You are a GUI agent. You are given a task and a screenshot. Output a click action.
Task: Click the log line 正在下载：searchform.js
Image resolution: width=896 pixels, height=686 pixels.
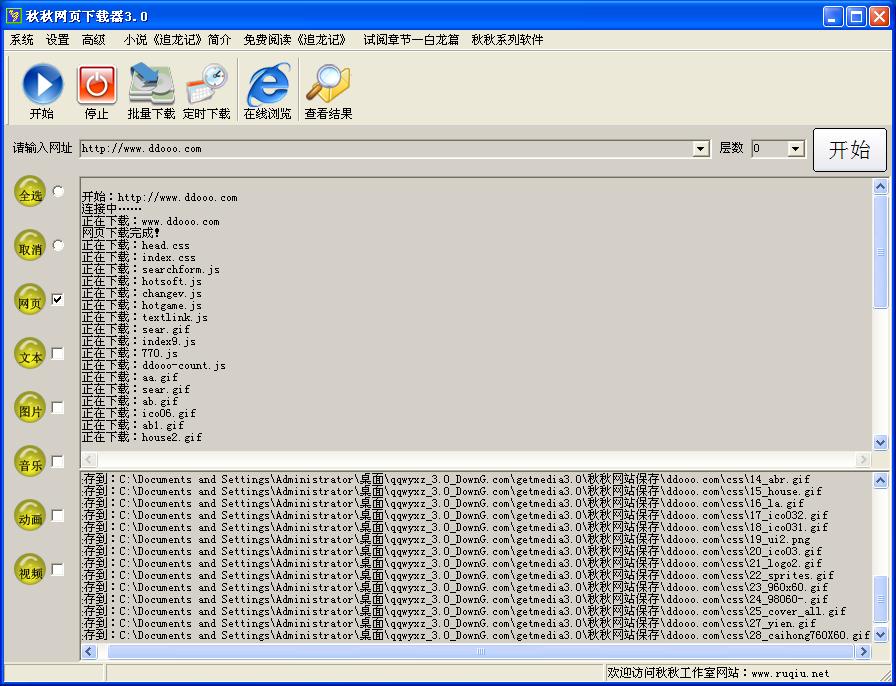click(151, 269)
